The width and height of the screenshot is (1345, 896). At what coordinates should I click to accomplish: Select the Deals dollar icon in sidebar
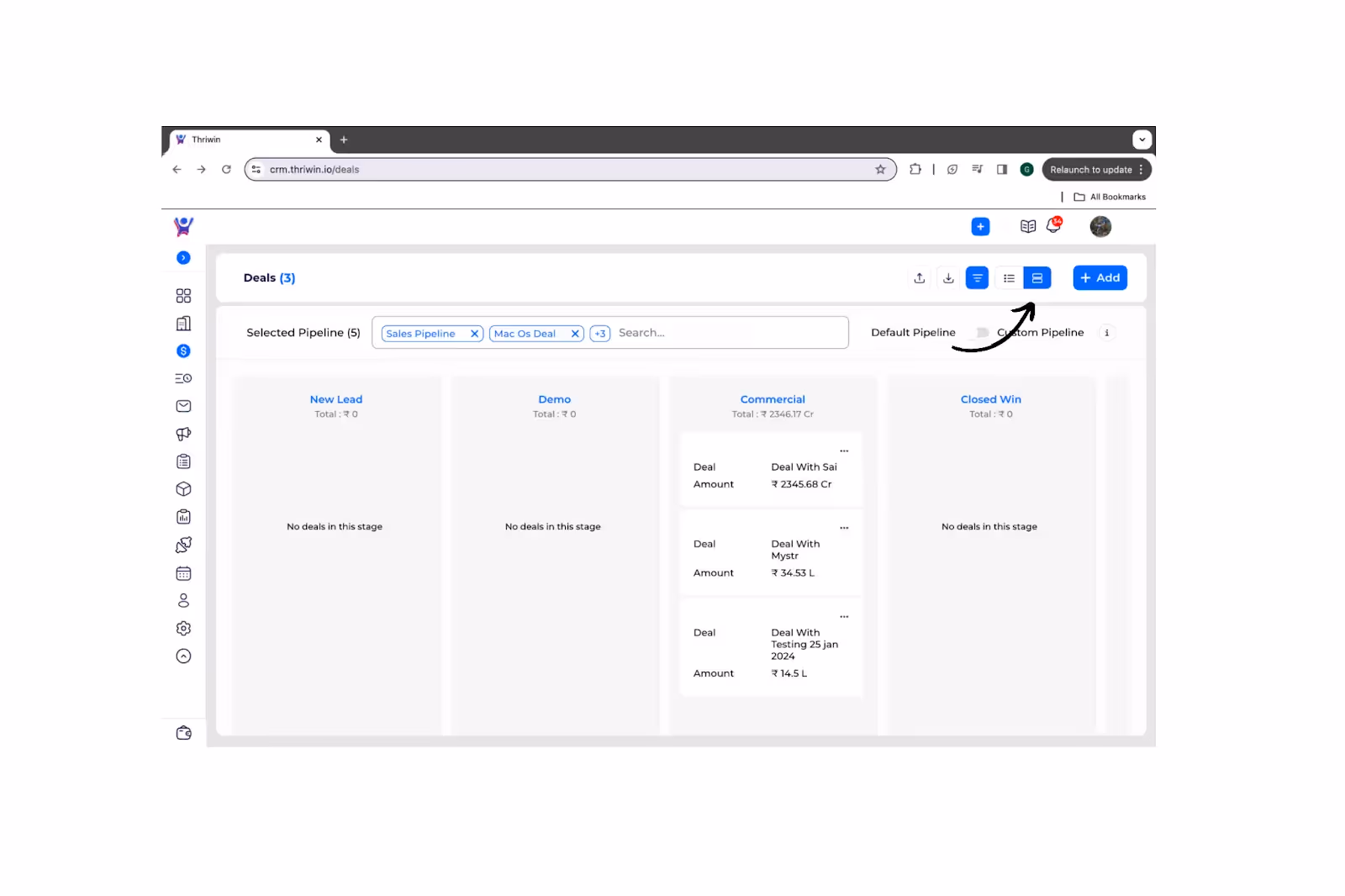(183, 351)
